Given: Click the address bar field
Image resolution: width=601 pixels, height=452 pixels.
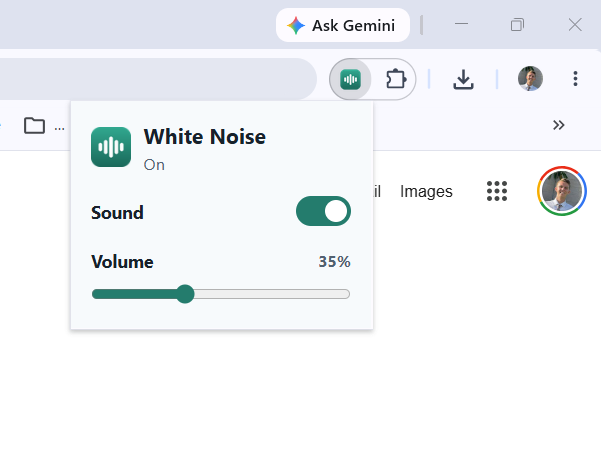Looking at the screenshot, I should coord(157,79).
